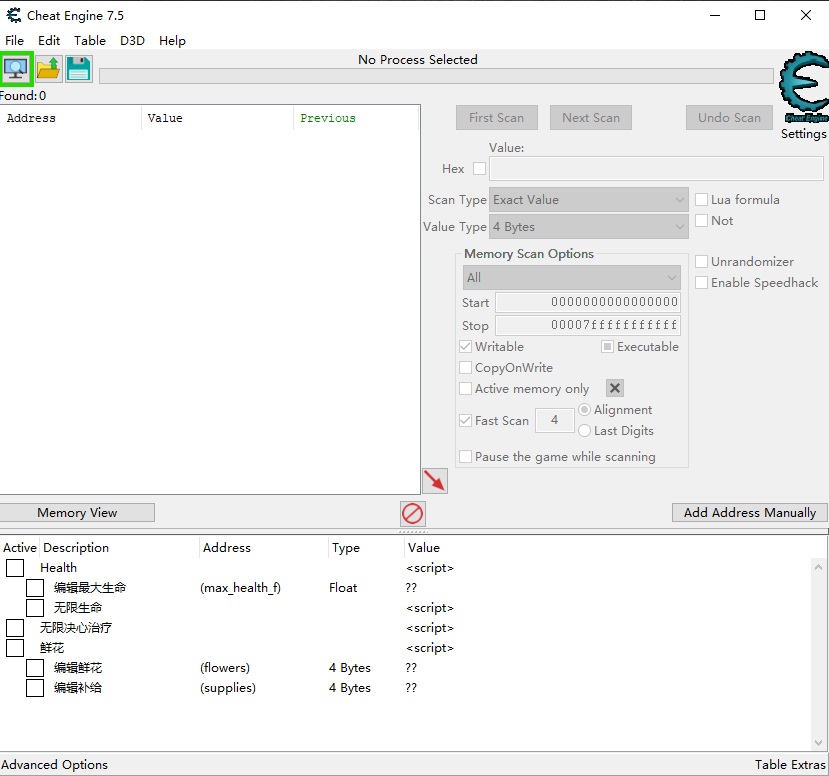829x776 pixels.
Task: Click the Cheat Engine title bar icon
Action: [14, 15]
